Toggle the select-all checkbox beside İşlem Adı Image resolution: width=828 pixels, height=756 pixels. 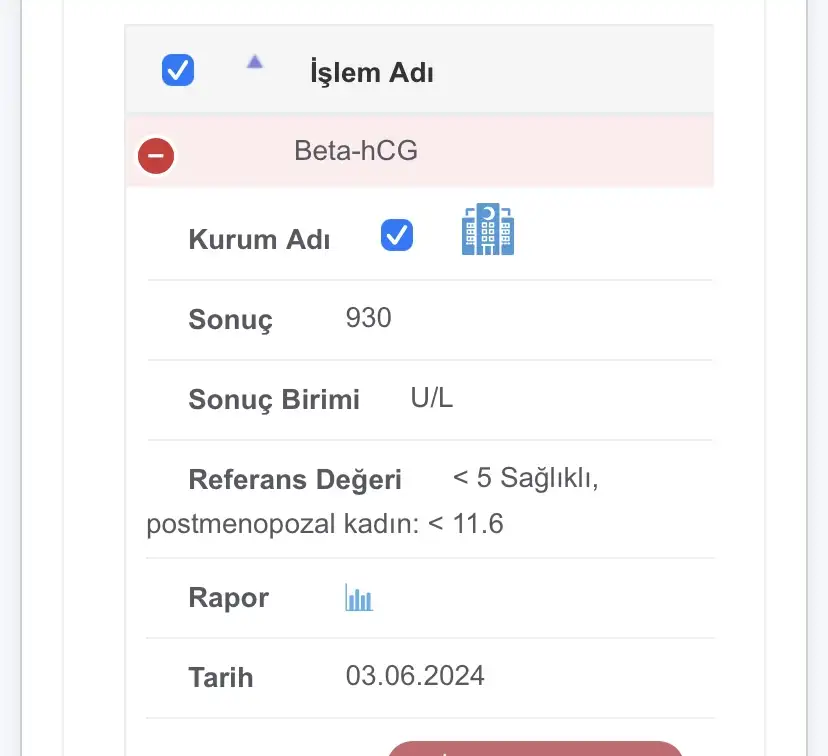178,70
